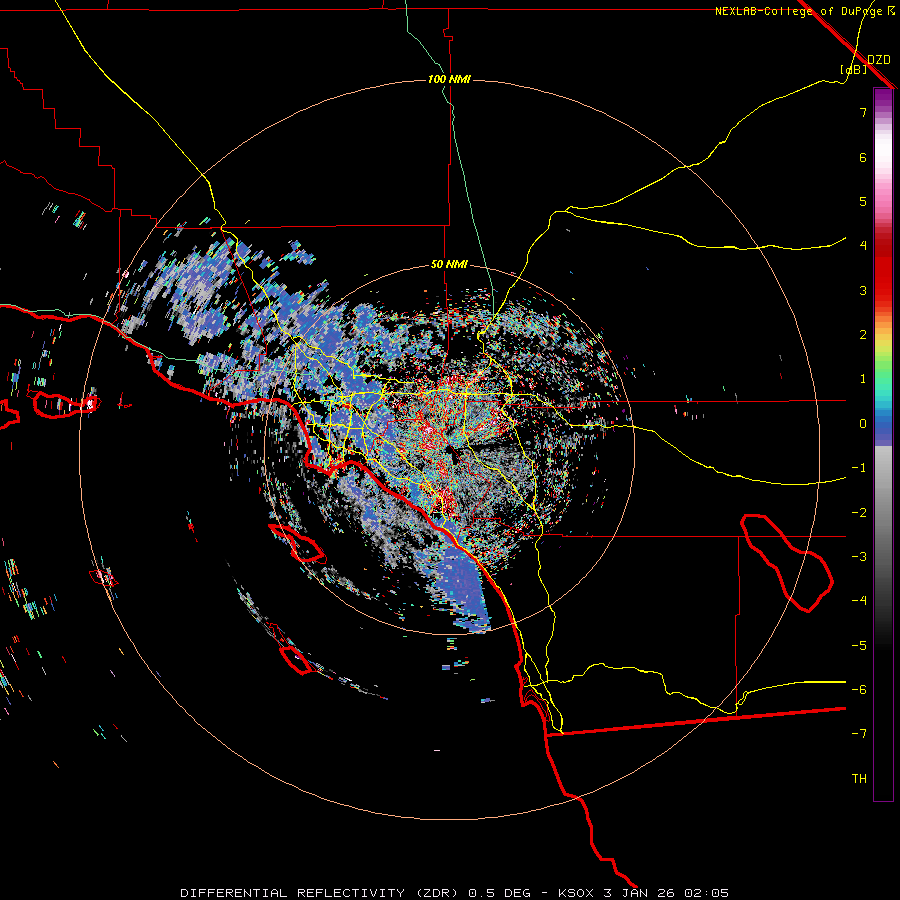The width and height of the screenshot is (900, 900).
Task: Select the 2 dB value on the legend
Action: pos(863,335)
